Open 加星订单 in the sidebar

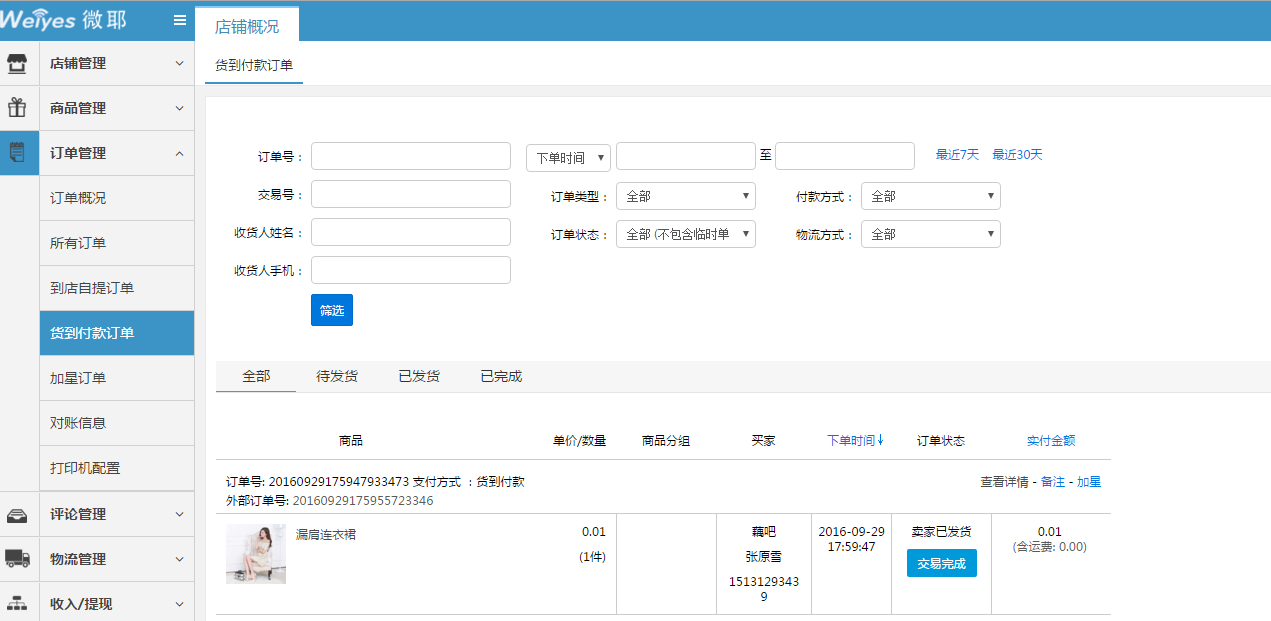pyautogui.click(x=117, y=378)
